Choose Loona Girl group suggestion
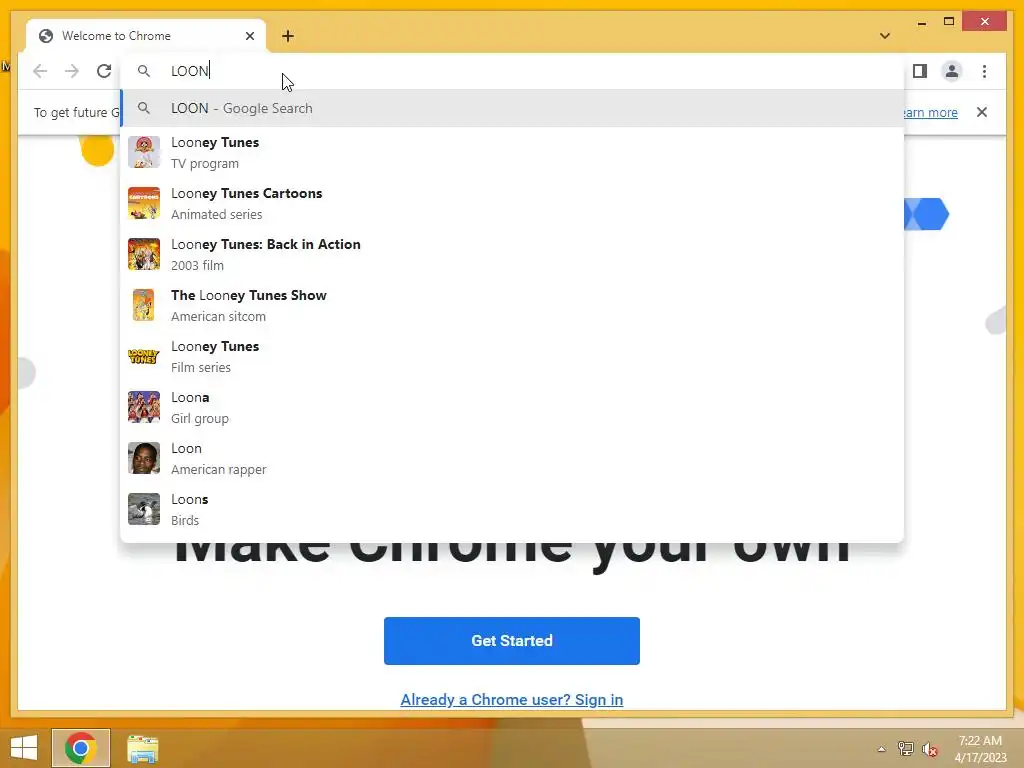Viewport: 1024px width, 768px height. [x=513, y=407]
